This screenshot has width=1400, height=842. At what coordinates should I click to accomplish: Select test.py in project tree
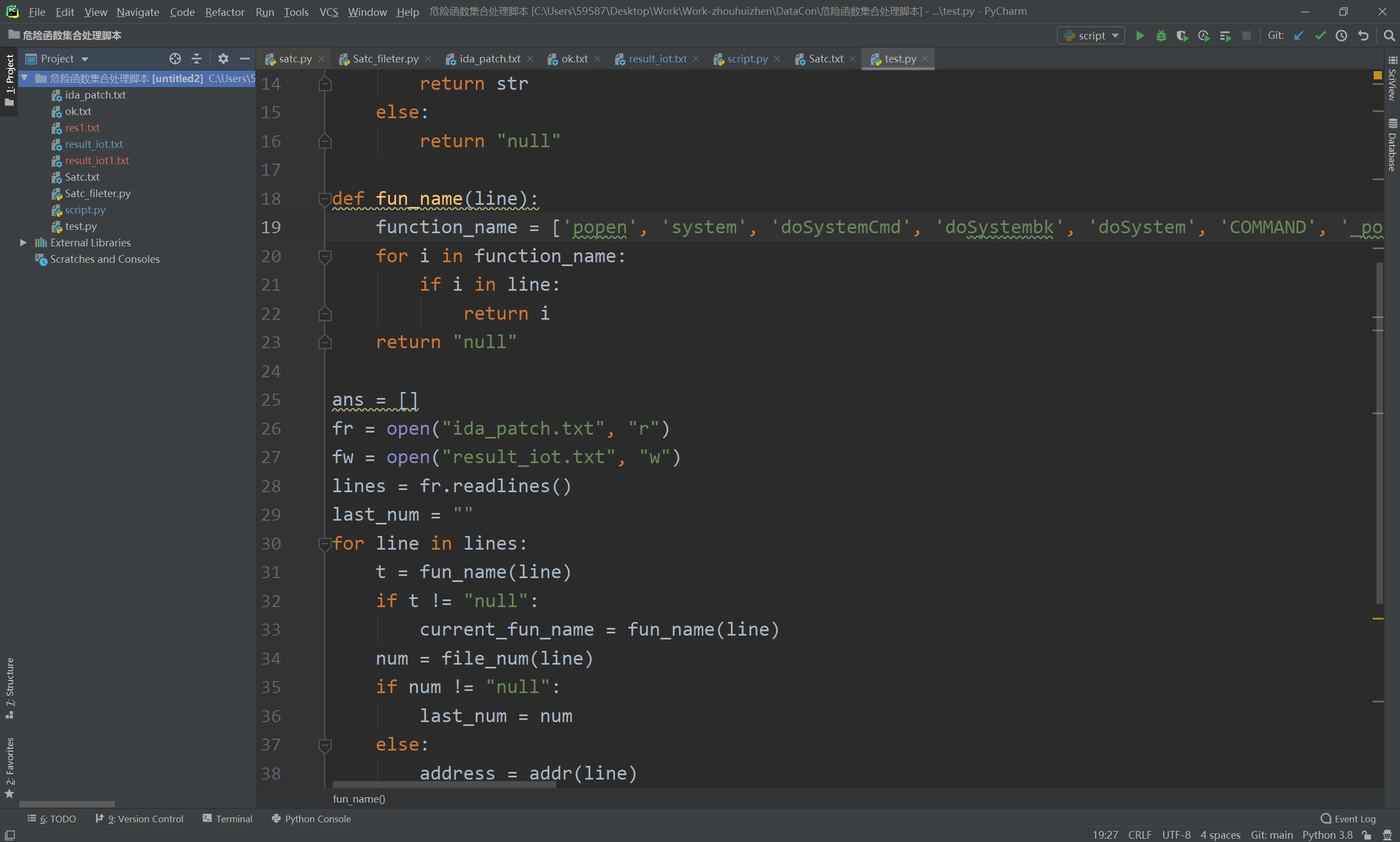coord(80,227)
